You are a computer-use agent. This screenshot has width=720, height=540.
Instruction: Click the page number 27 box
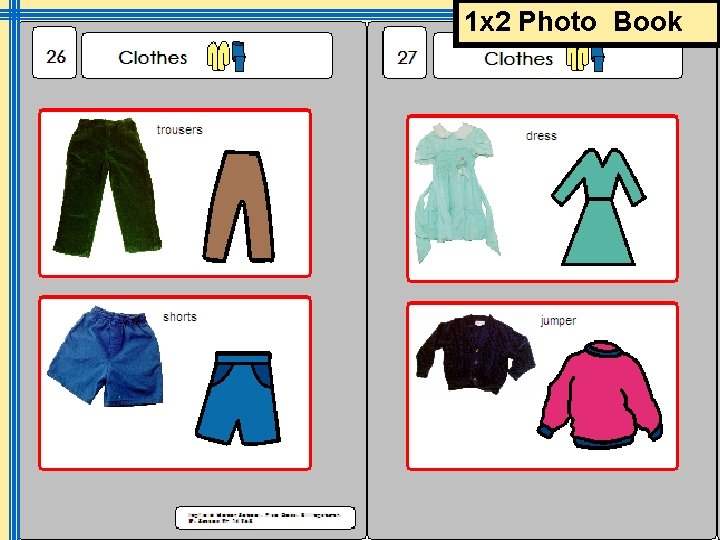(x=405, y=52)
